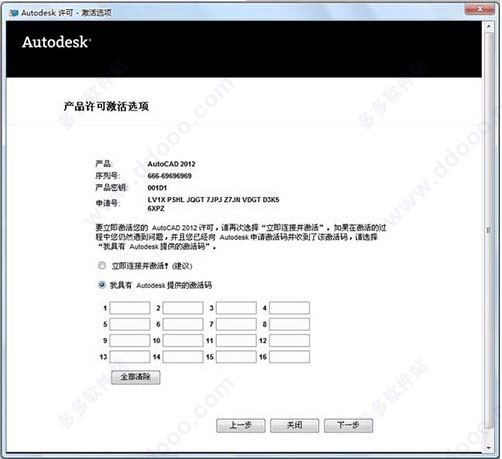Click the 产品 label
Screen dimensions: 502x459
pyautogui.click(x=104, y=164)
